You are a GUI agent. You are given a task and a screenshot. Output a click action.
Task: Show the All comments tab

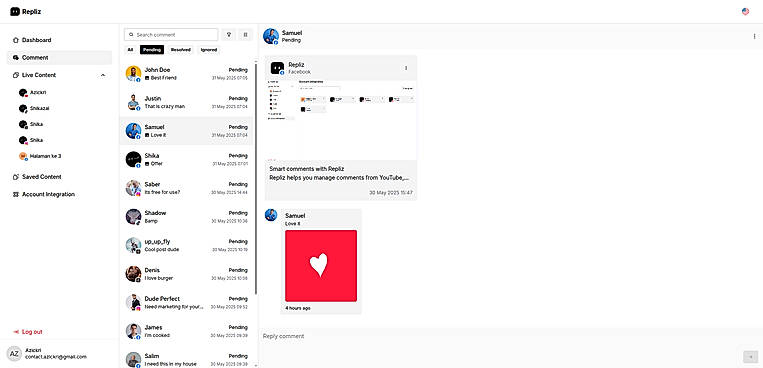click(130, 50)
